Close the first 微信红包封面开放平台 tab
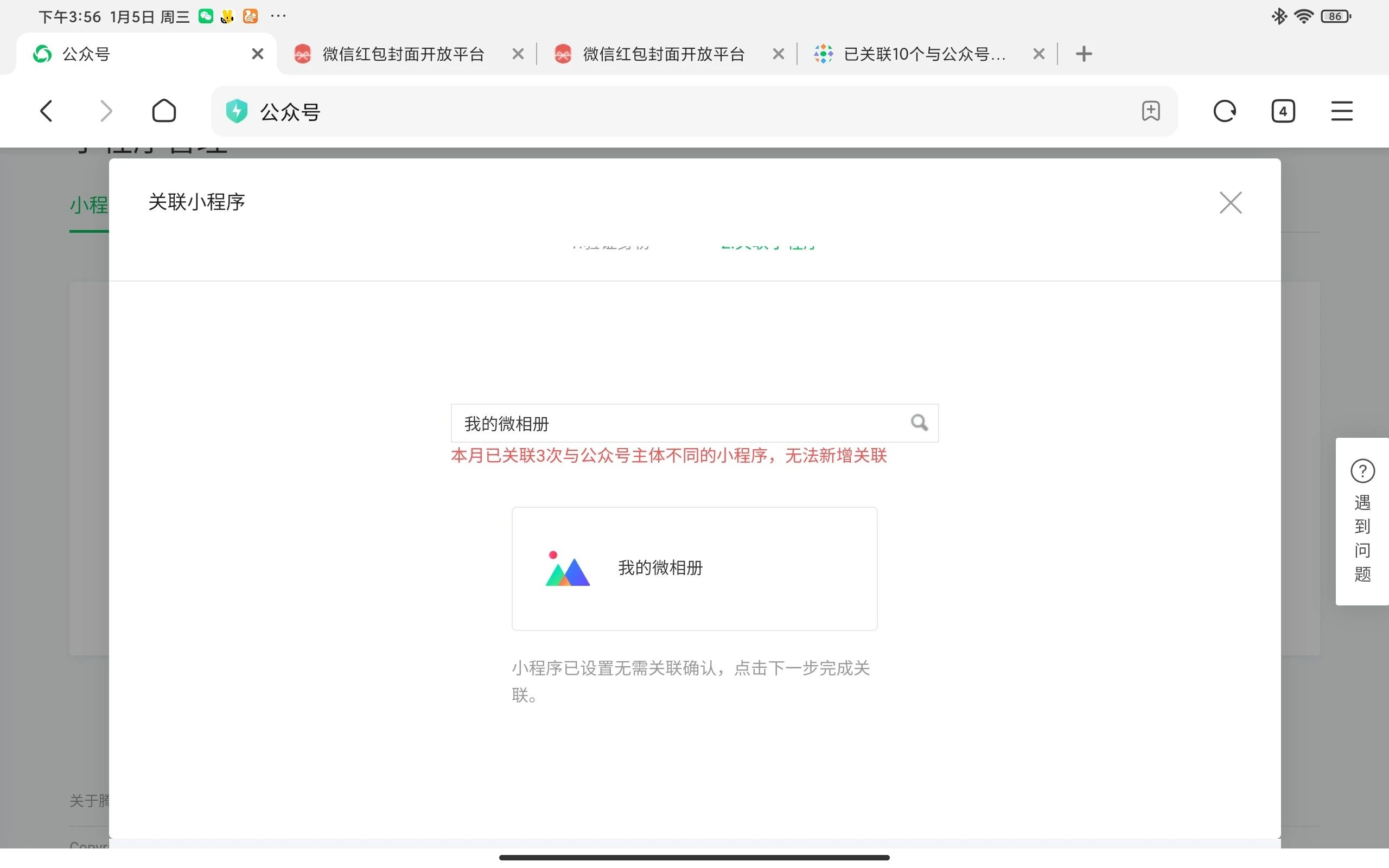Viewport: 1389px width, 868px height. point(518,54)
